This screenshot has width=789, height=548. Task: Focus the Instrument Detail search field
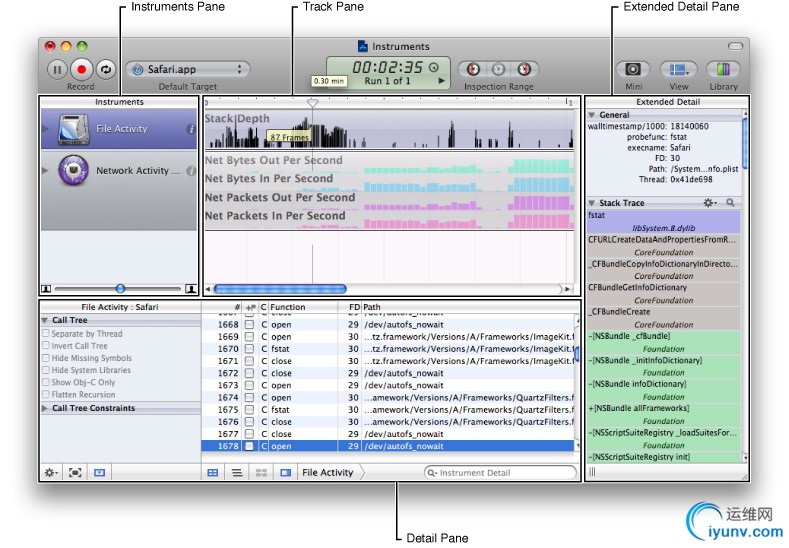(x=500, y=473)
